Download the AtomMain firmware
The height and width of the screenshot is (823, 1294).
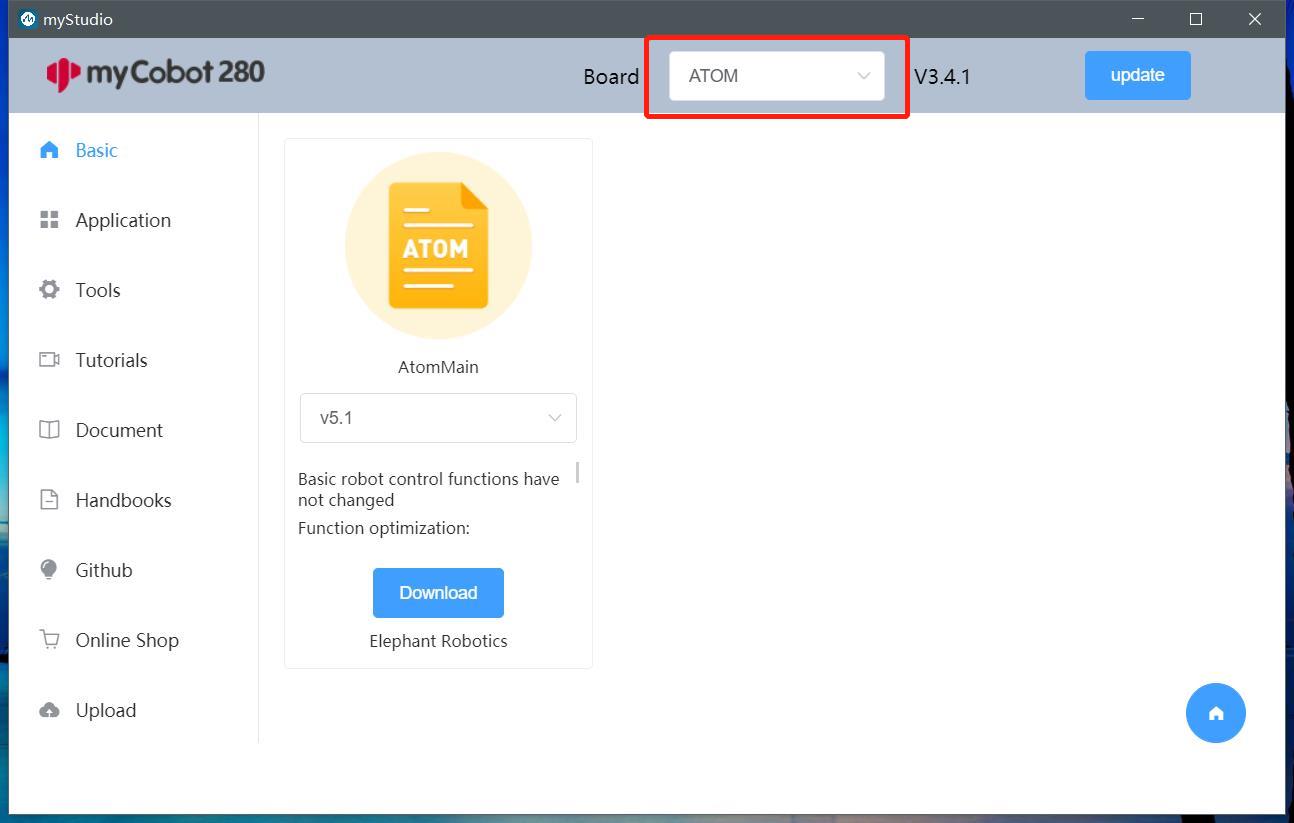point(438,593)
